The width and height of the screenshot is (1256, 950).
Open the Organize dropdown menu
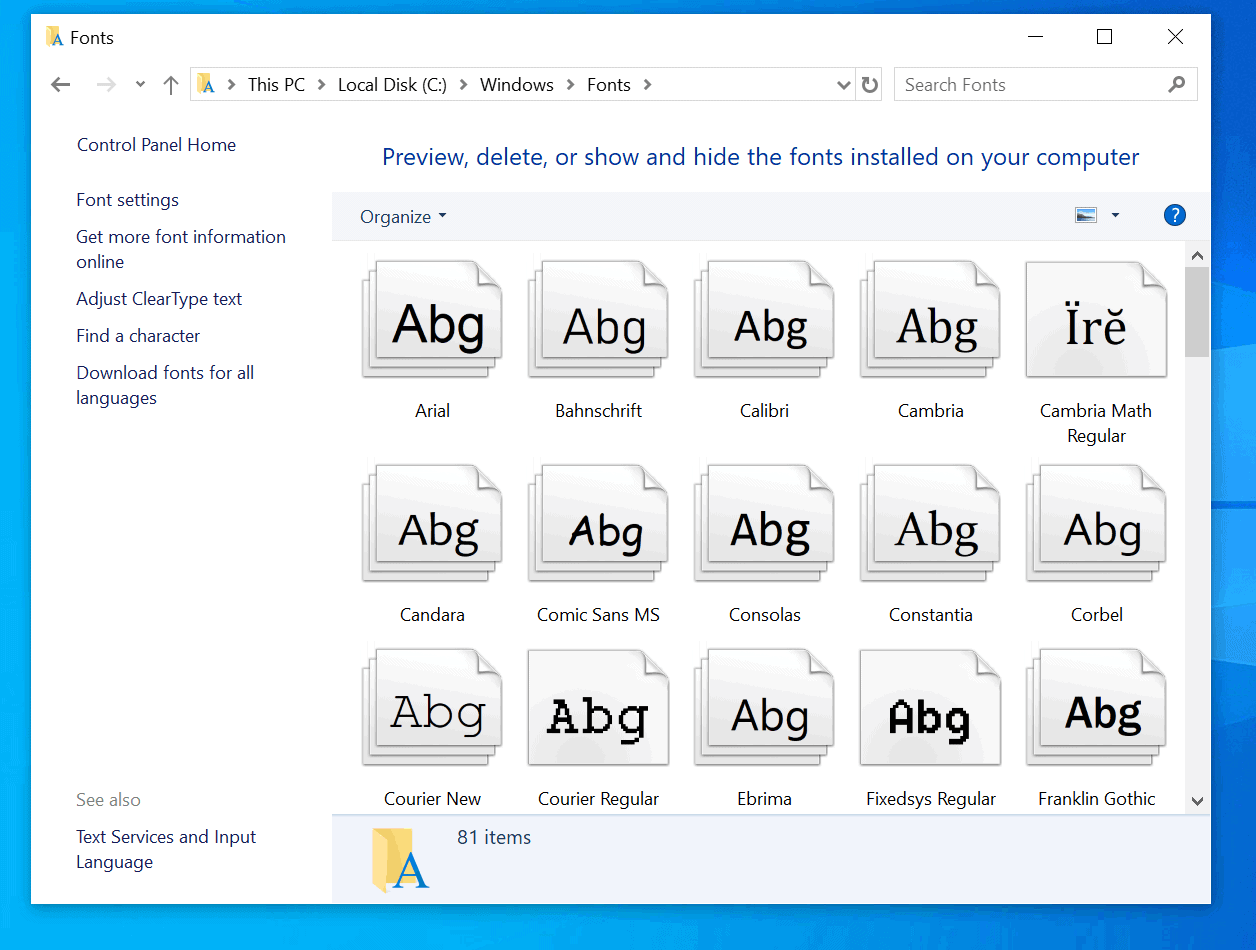pyautogui.click(x=403, y=217)
